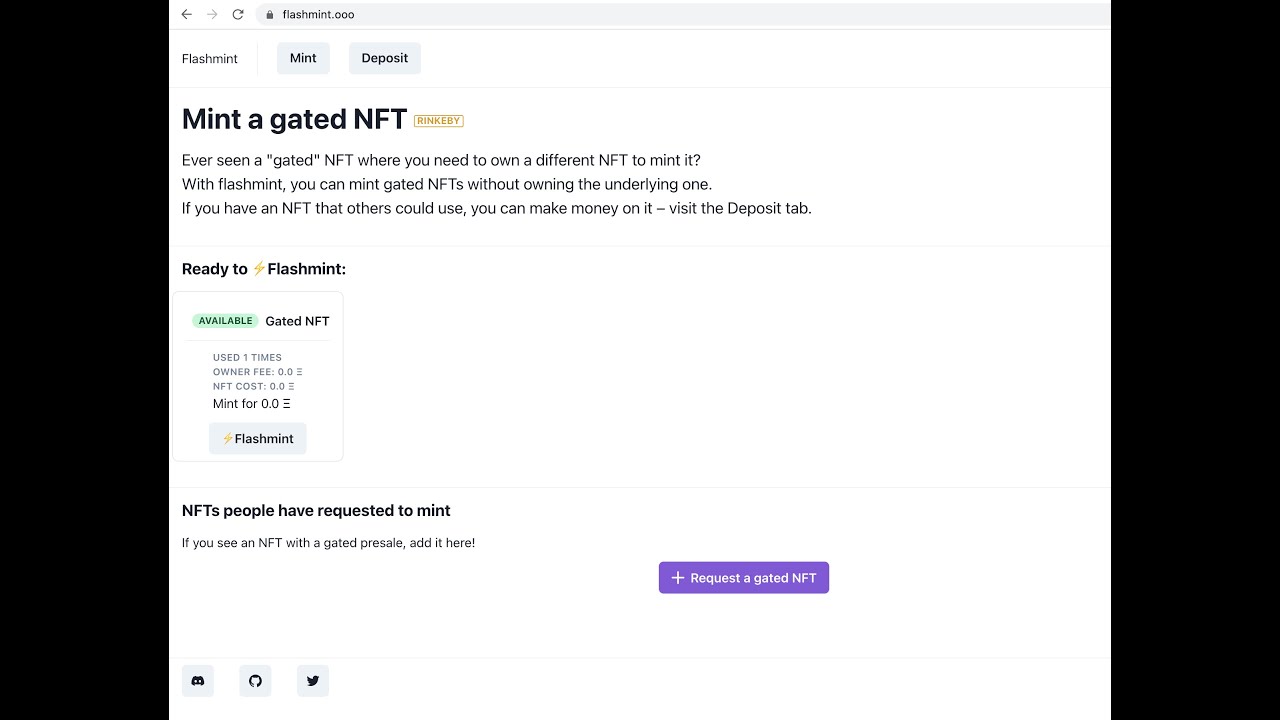This screenshot has width=1280, height=720.
Task: Click 'NFTs people have requested to mint' heading
Action: point(316,511)
